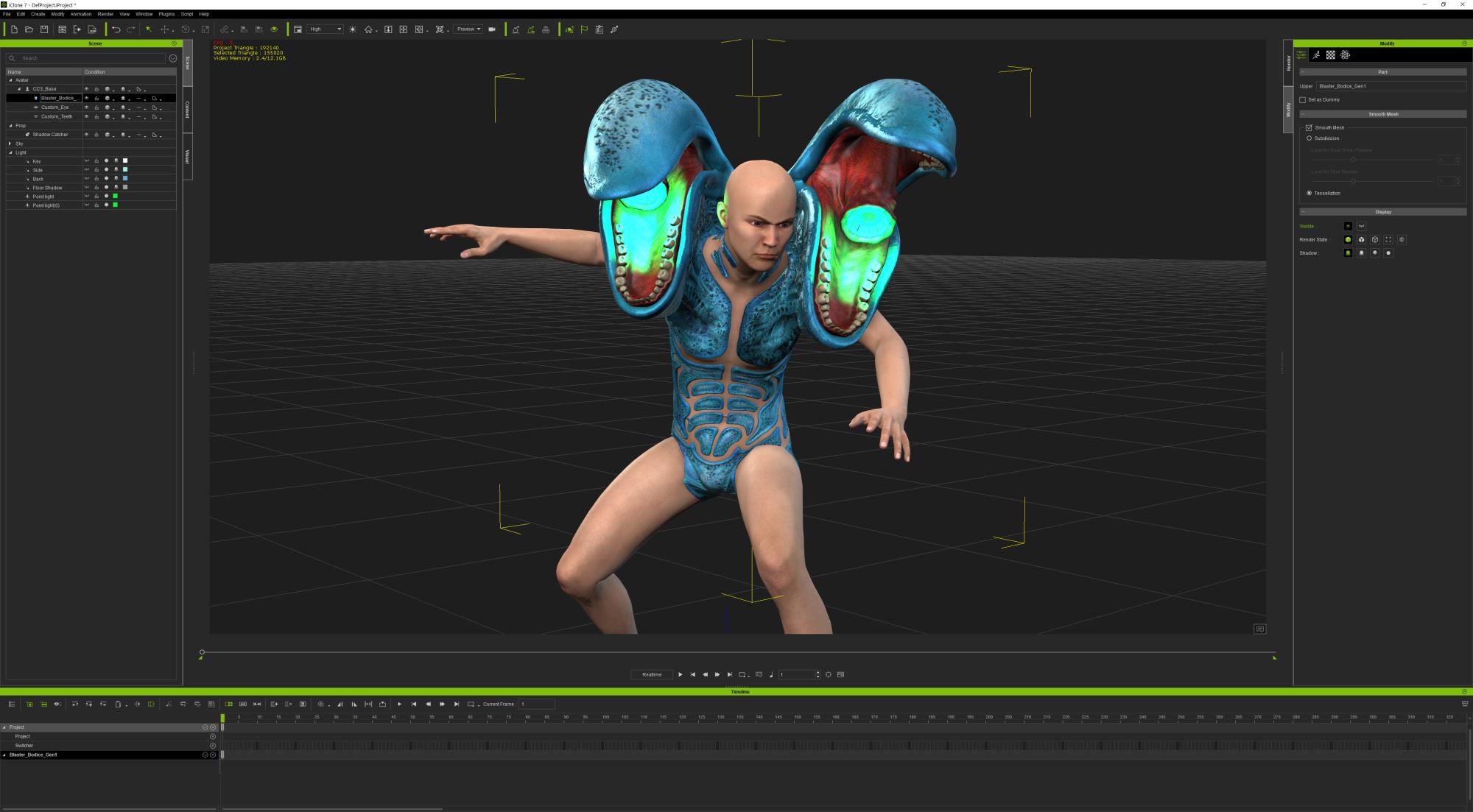The width and height of the screenshot is (1473, 812).
Task: Open the Animation menu
Action: point(81,14)
